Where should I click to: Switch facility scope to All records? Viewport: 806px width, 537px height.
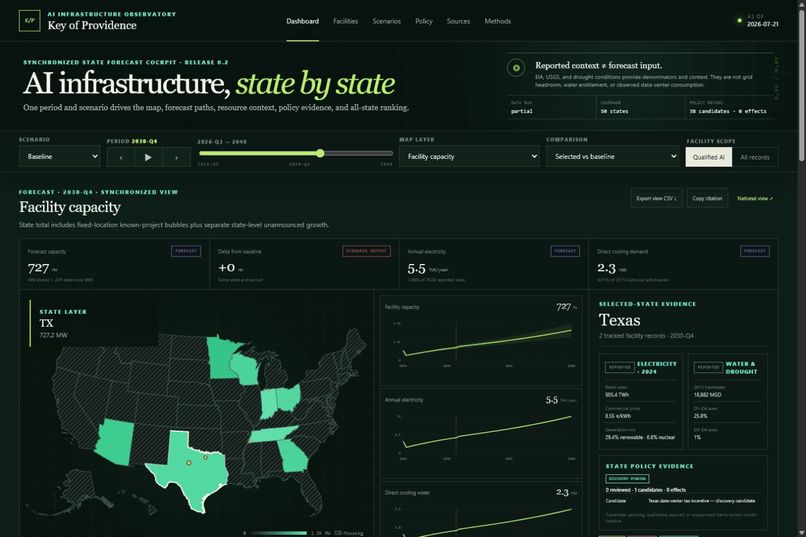point(755,157)
